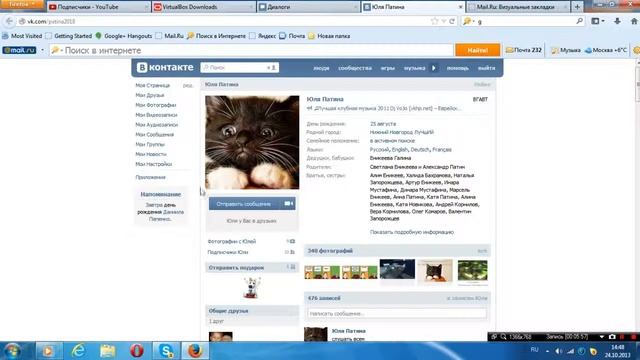Open помощь in VK header
This screenshot has height=360, width=640.
point(458,68)
